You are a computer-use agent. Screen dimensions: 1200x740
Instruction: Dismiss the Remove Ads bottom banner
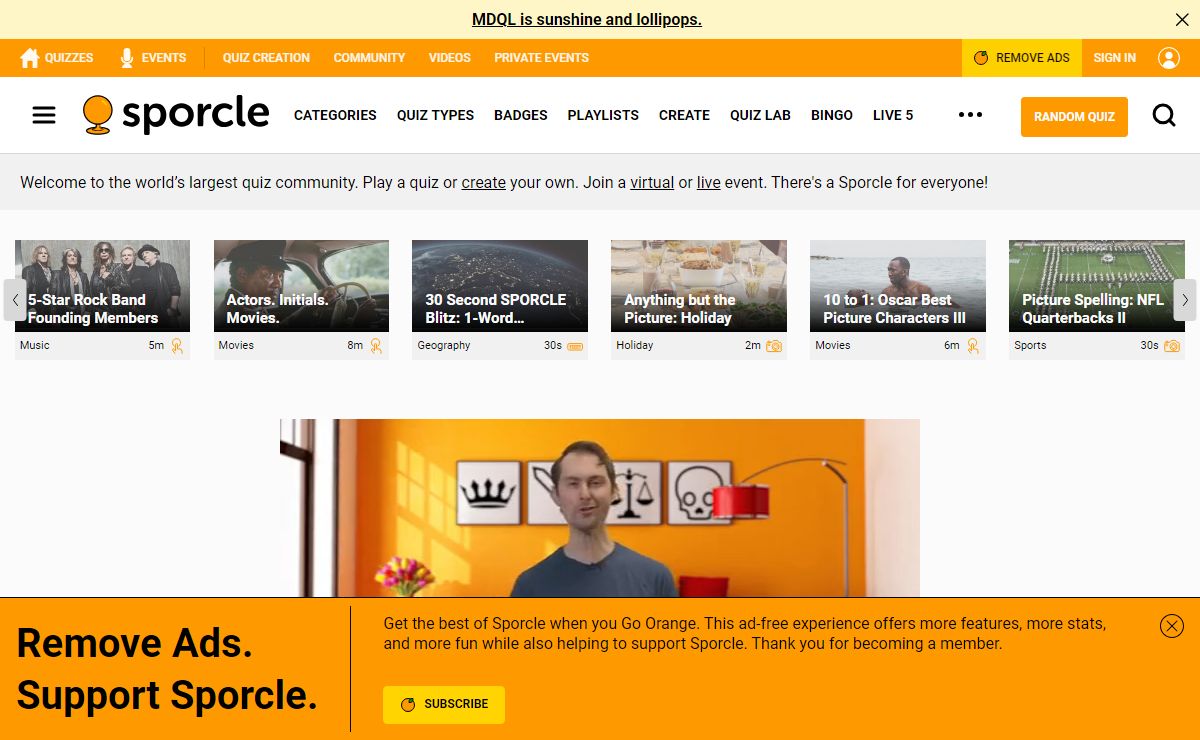pos(1172,626)
